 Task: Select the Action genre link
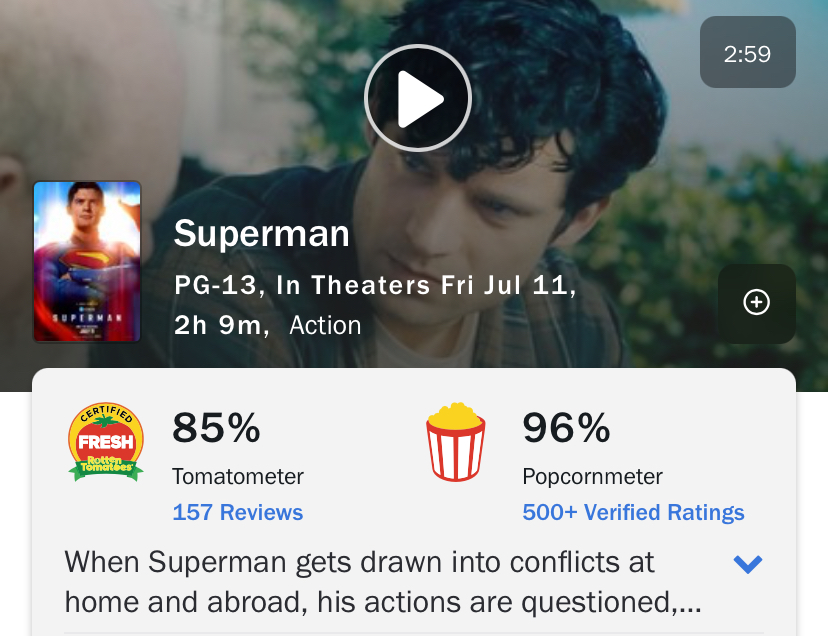click(325, 325)
